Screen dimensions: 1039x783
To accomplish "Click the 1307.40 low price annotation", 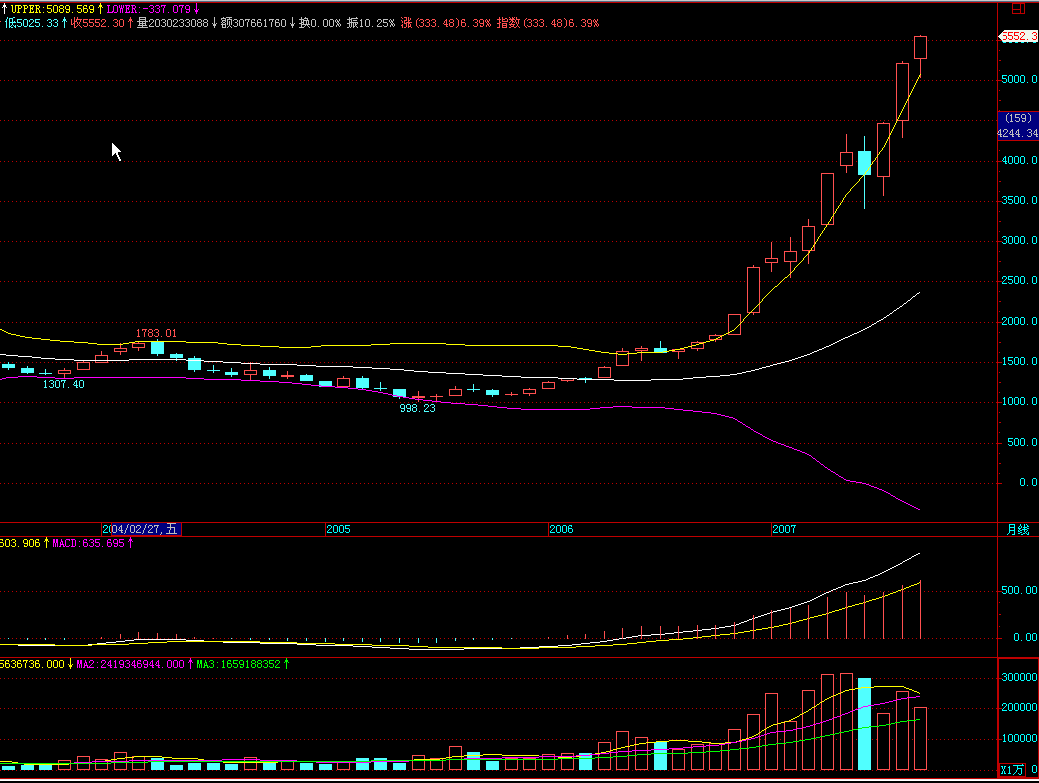I will coord(64,384).
